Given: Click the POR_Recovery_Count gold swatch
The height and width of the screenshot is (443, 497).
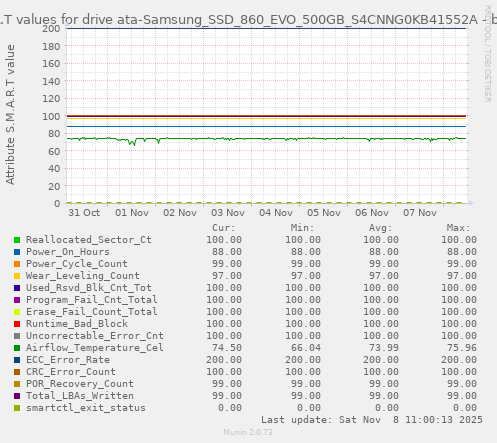Looking at the screenshot, I should 17,384.
